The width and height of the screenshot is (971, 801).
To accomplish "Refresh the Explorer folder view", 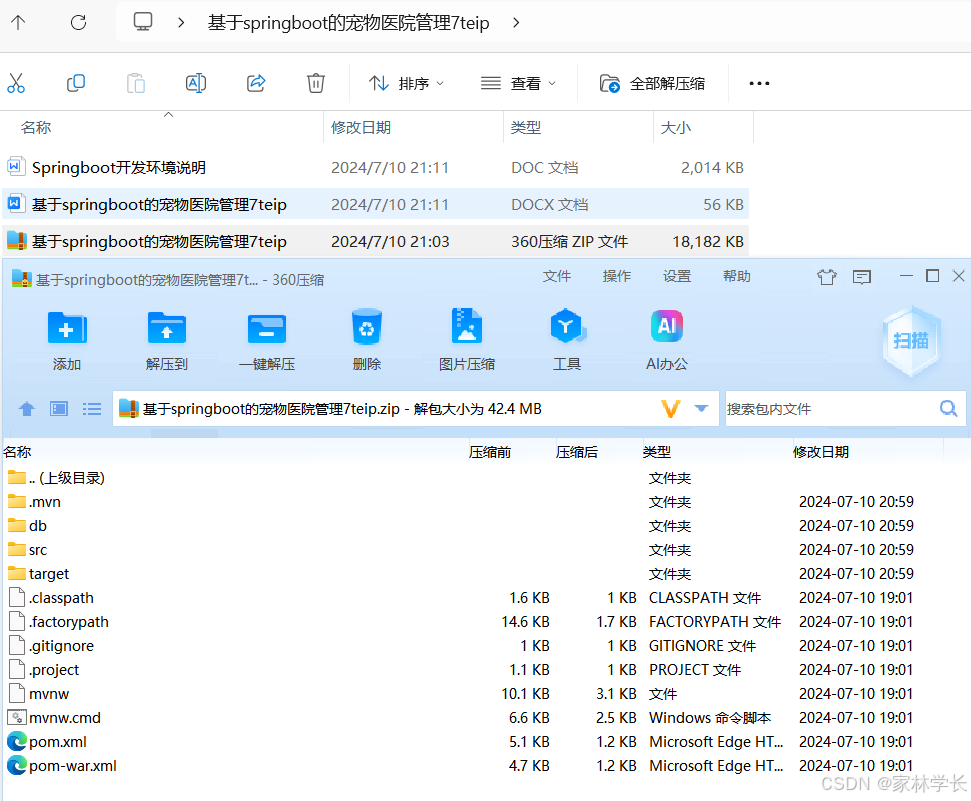I will point(79,23).
